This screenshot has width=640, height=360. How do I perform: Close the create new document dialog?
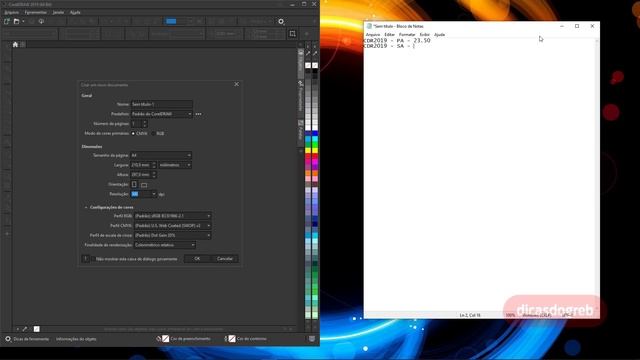coord(237,84)
